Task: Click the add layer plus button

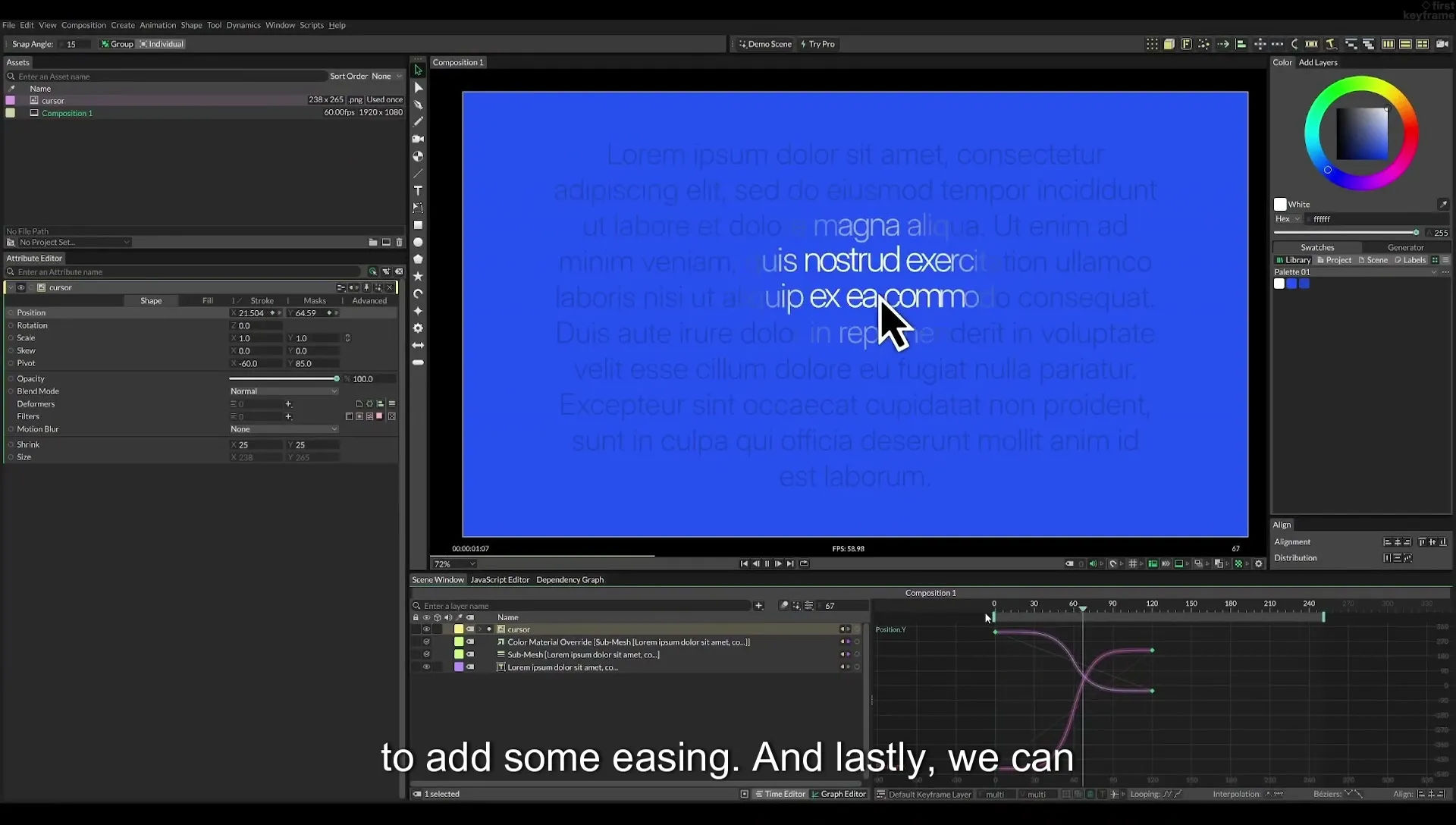Action: click(x=758, y=606)
